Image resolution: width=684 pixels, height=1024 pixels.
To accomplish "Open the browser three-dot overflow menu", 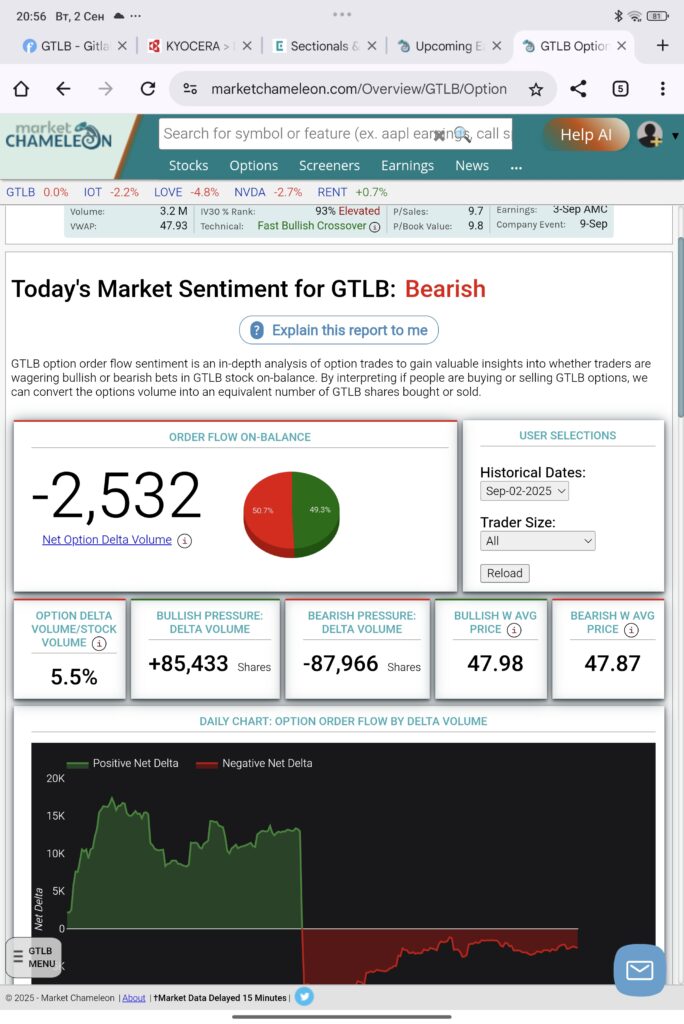I will click(662, 89).
